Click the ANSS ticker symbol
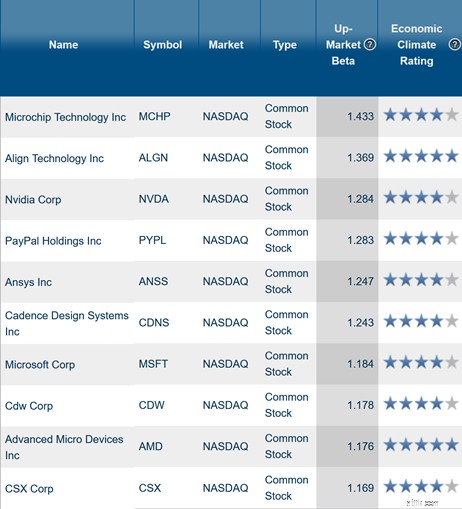Image resolution: width=462 pixels, height=509 pixels. (x=153, y=281)
